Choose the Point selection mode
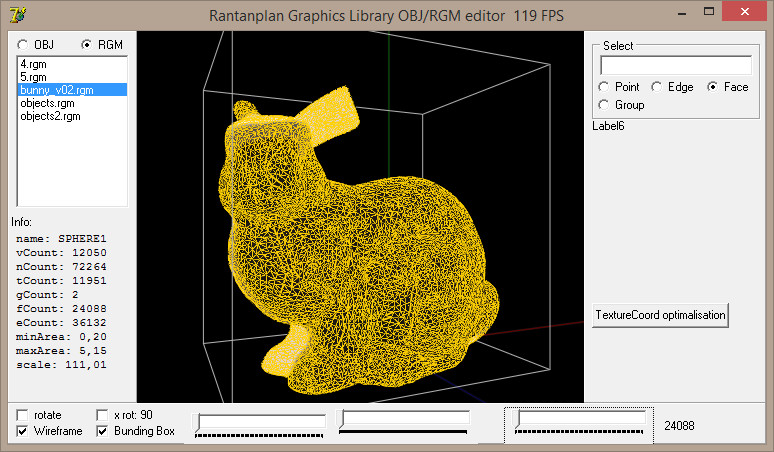Screen dimensions: 774x452 [604, 87]
